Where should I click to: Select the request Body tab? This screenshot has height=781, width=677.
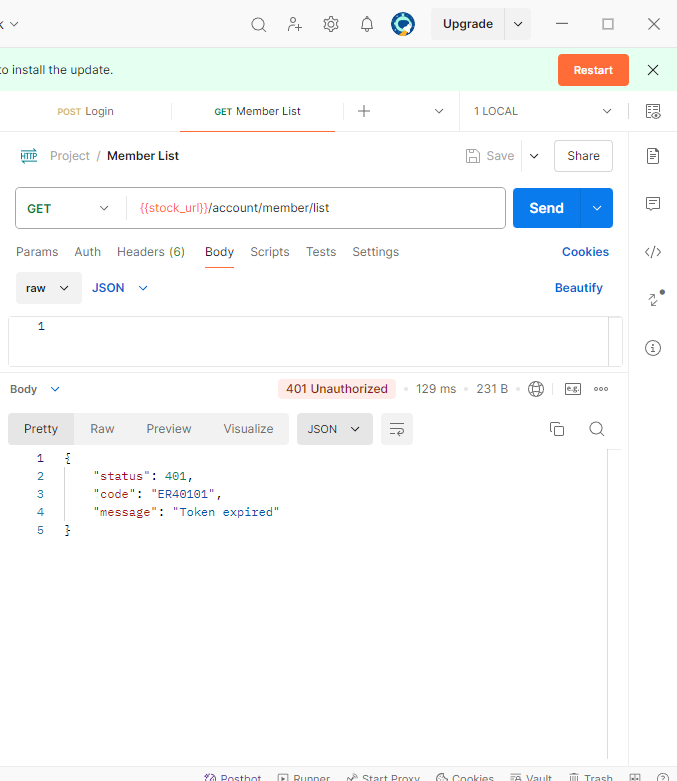pyautogui.click(x=219, y=252)
